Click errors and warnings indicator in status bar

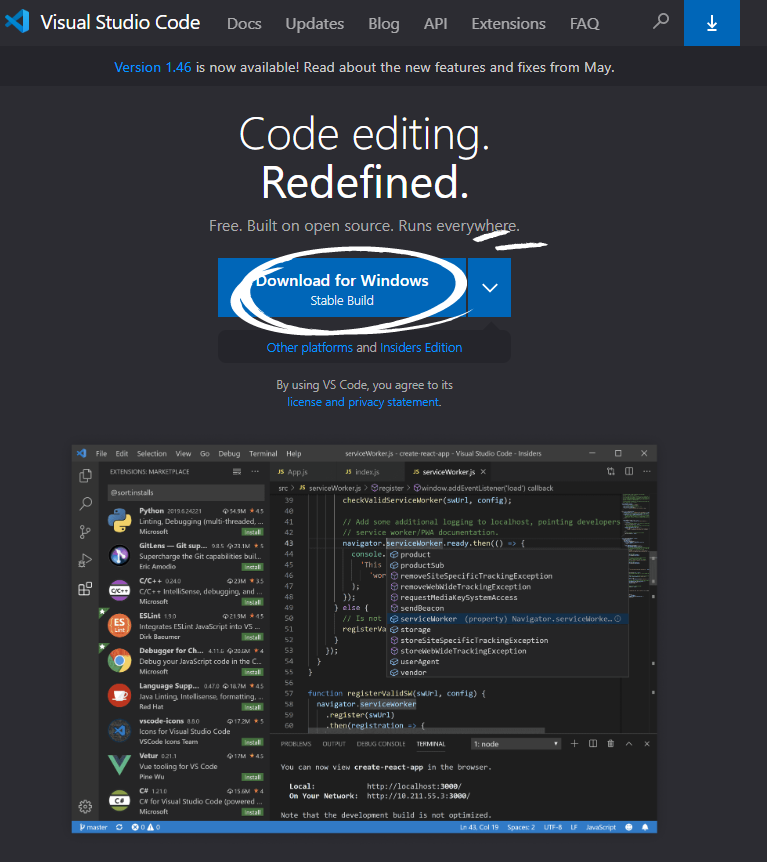coord(146,827)
